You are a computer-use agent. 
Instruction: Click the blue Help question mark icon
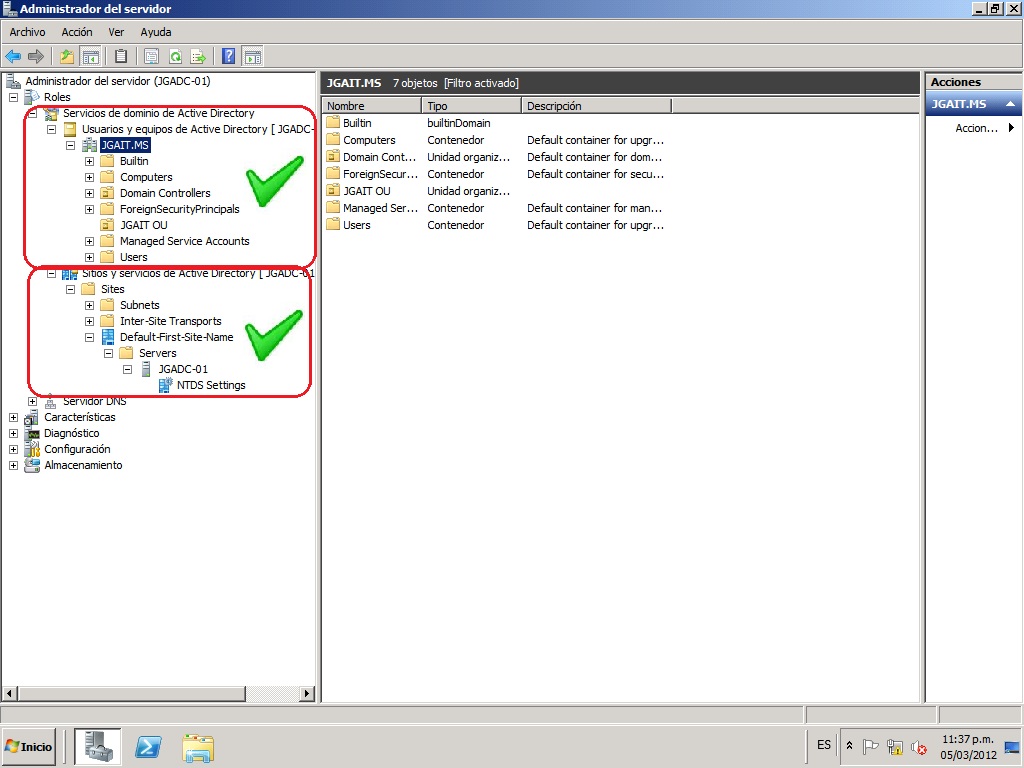[229, 57]
